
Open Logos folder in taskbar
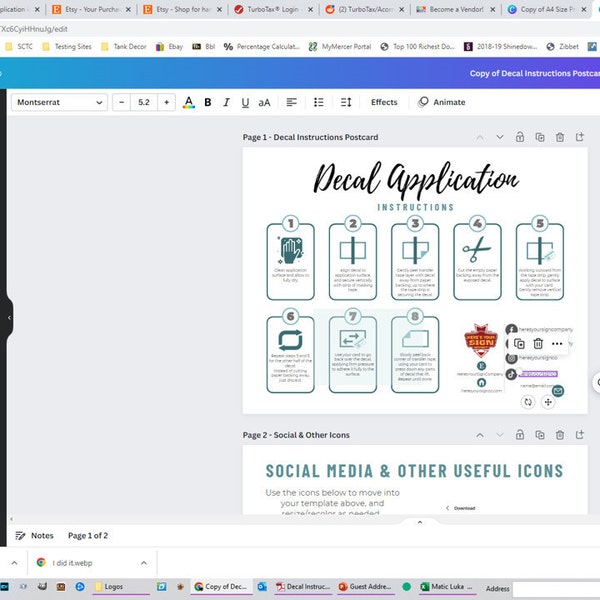pyautogui.click(x=122, y=587)
